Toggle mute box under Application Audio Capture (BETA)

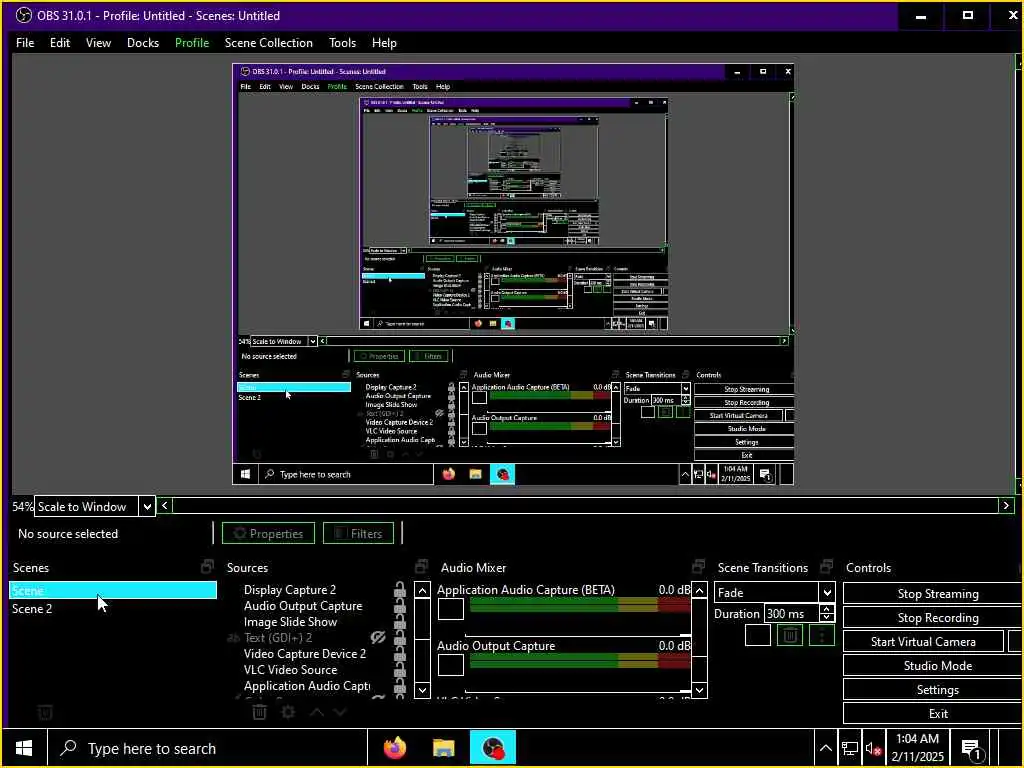pos(451,609)
